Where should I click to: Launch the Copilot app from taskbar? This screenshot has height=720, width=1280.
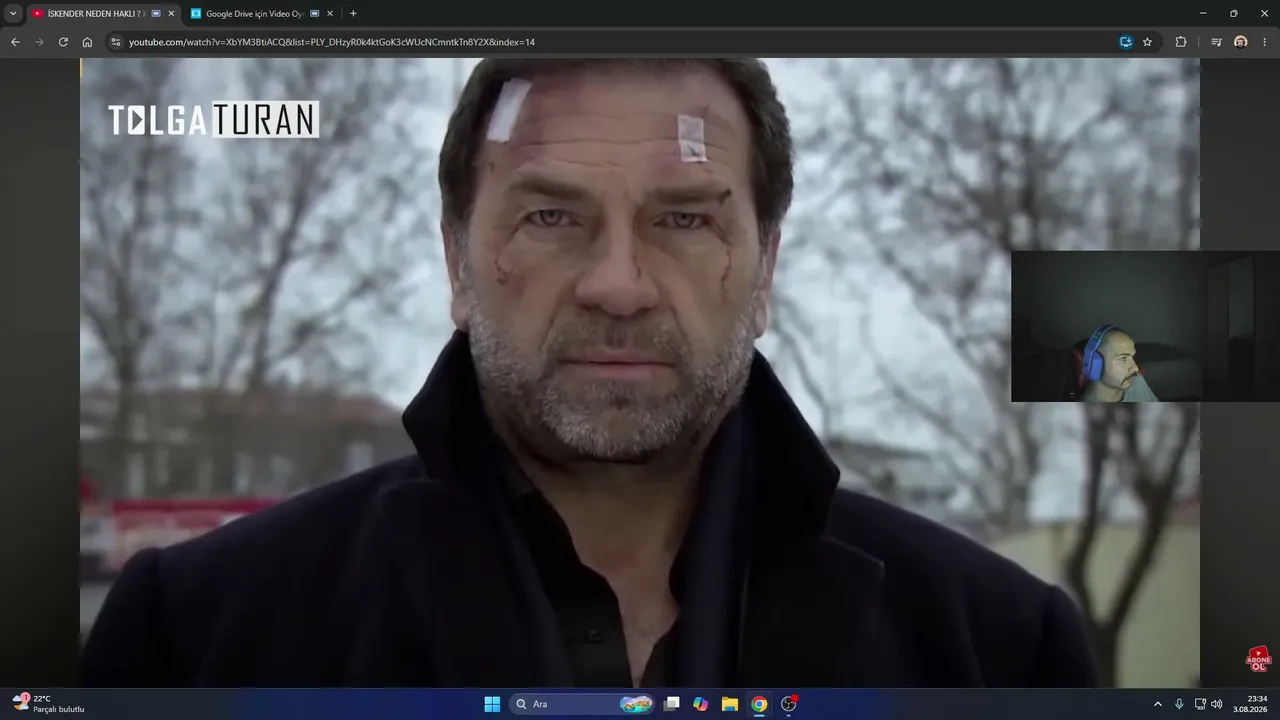[701, 704]
